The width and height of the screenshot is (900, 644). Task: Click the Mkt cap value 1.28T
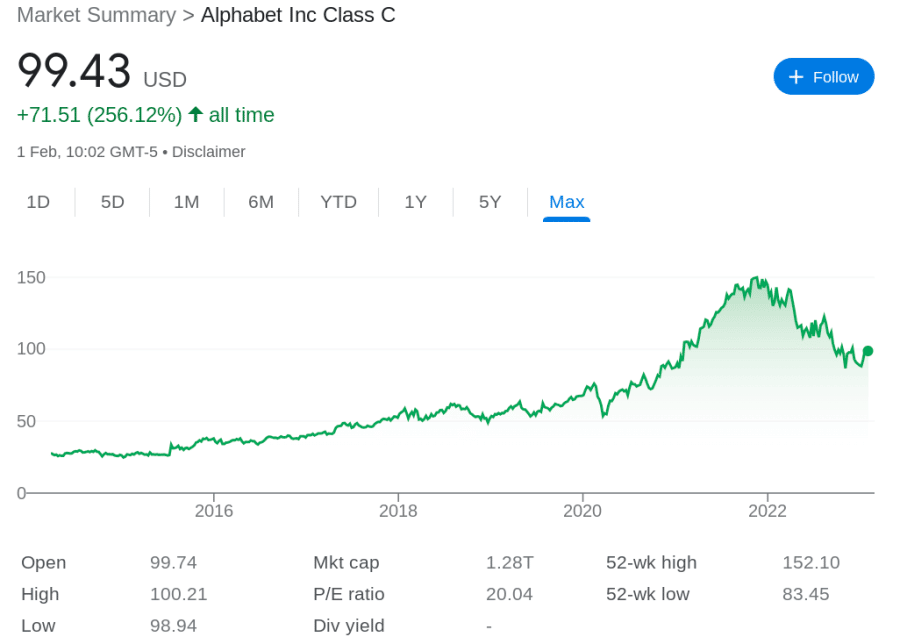pos(509,562)
